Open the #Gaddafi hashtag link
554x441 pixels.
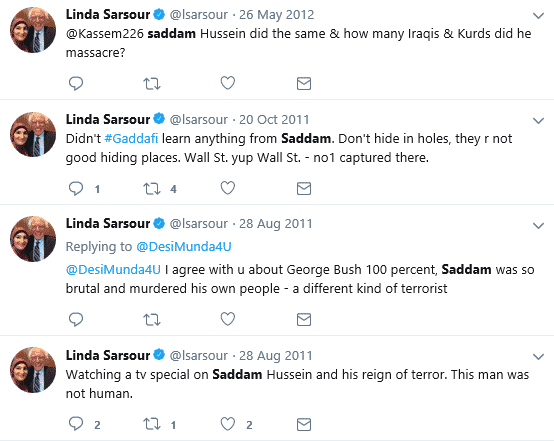(x=131, y=139)
